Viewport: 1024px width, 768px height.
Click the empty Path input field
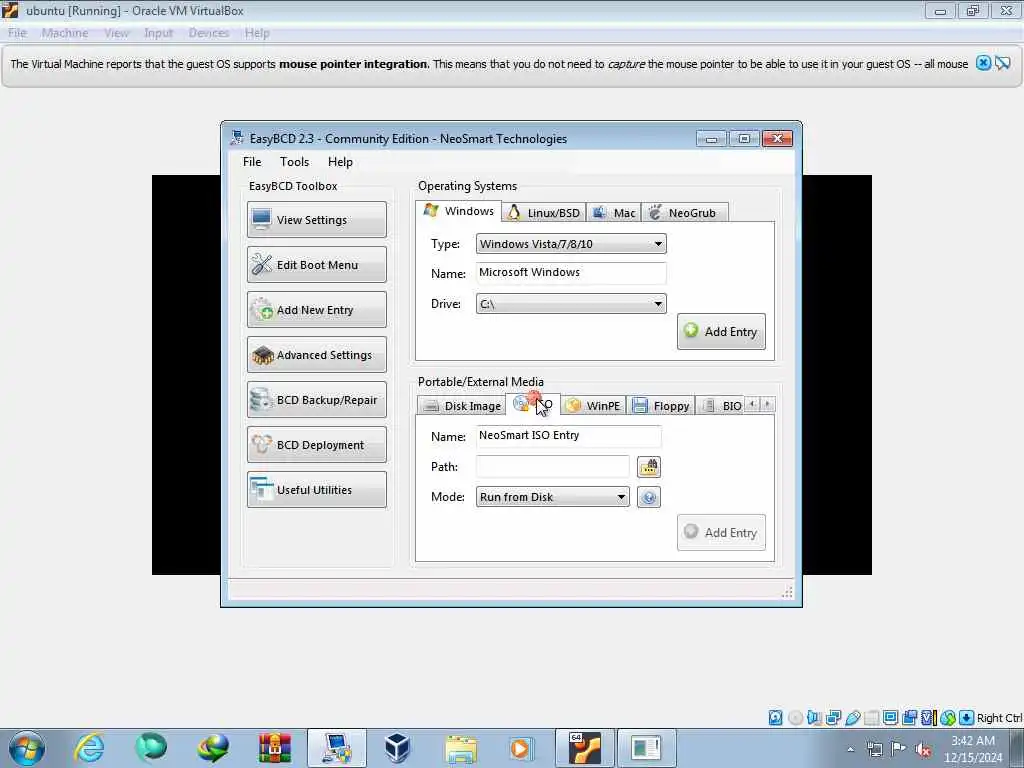[552, 467]
